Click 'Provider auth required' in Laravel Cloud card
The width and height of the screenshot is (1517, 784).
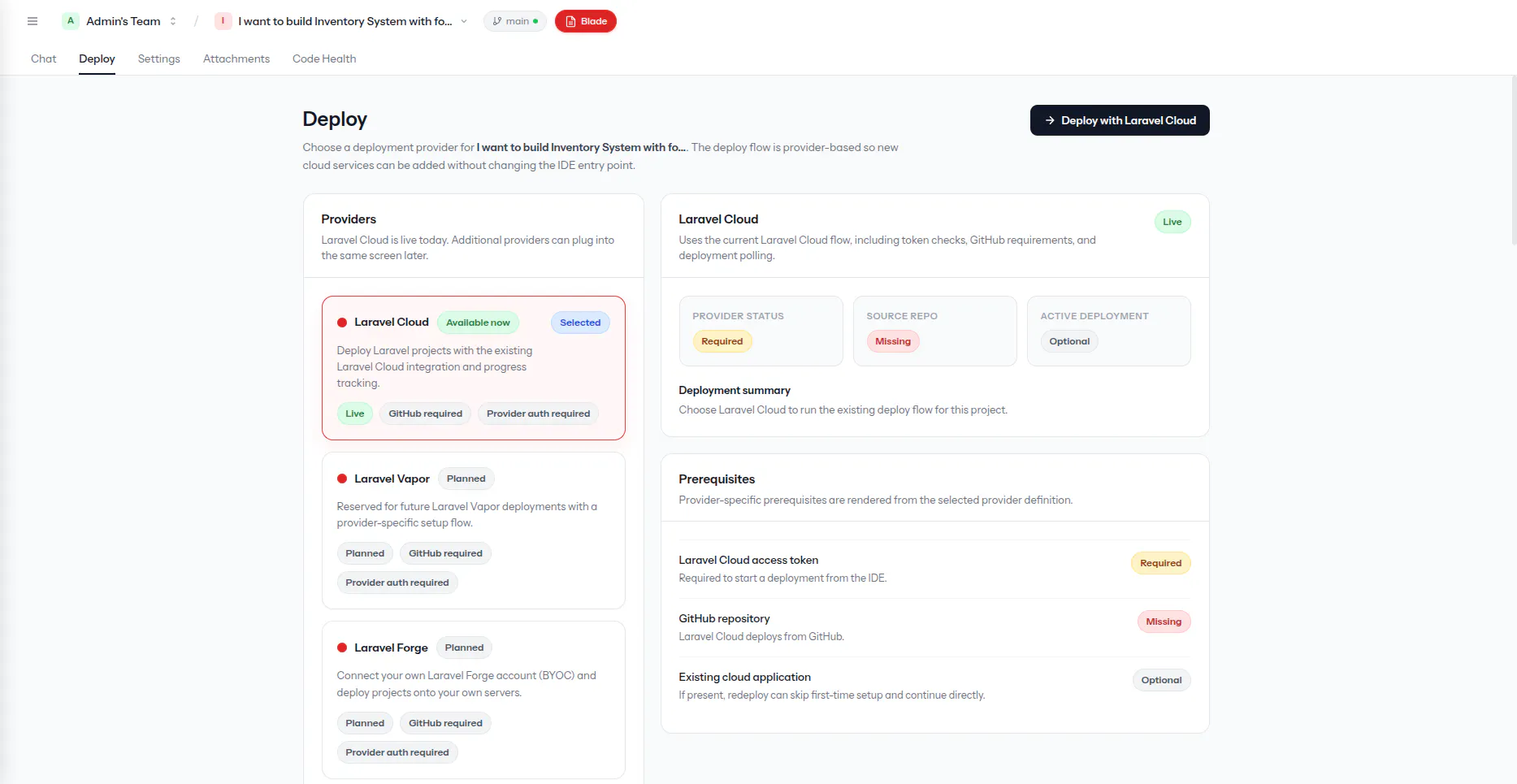click(x=538, y=414)
